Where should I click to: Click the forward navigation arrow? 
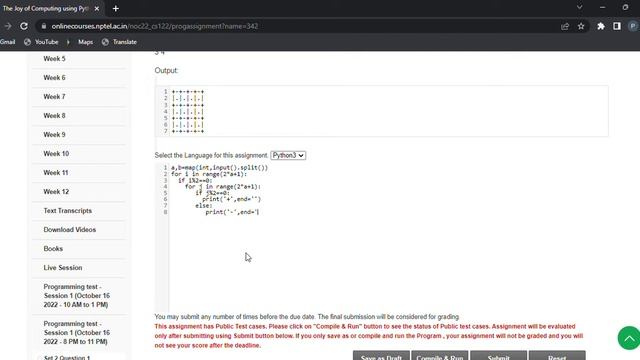click(x=8, y=26)
